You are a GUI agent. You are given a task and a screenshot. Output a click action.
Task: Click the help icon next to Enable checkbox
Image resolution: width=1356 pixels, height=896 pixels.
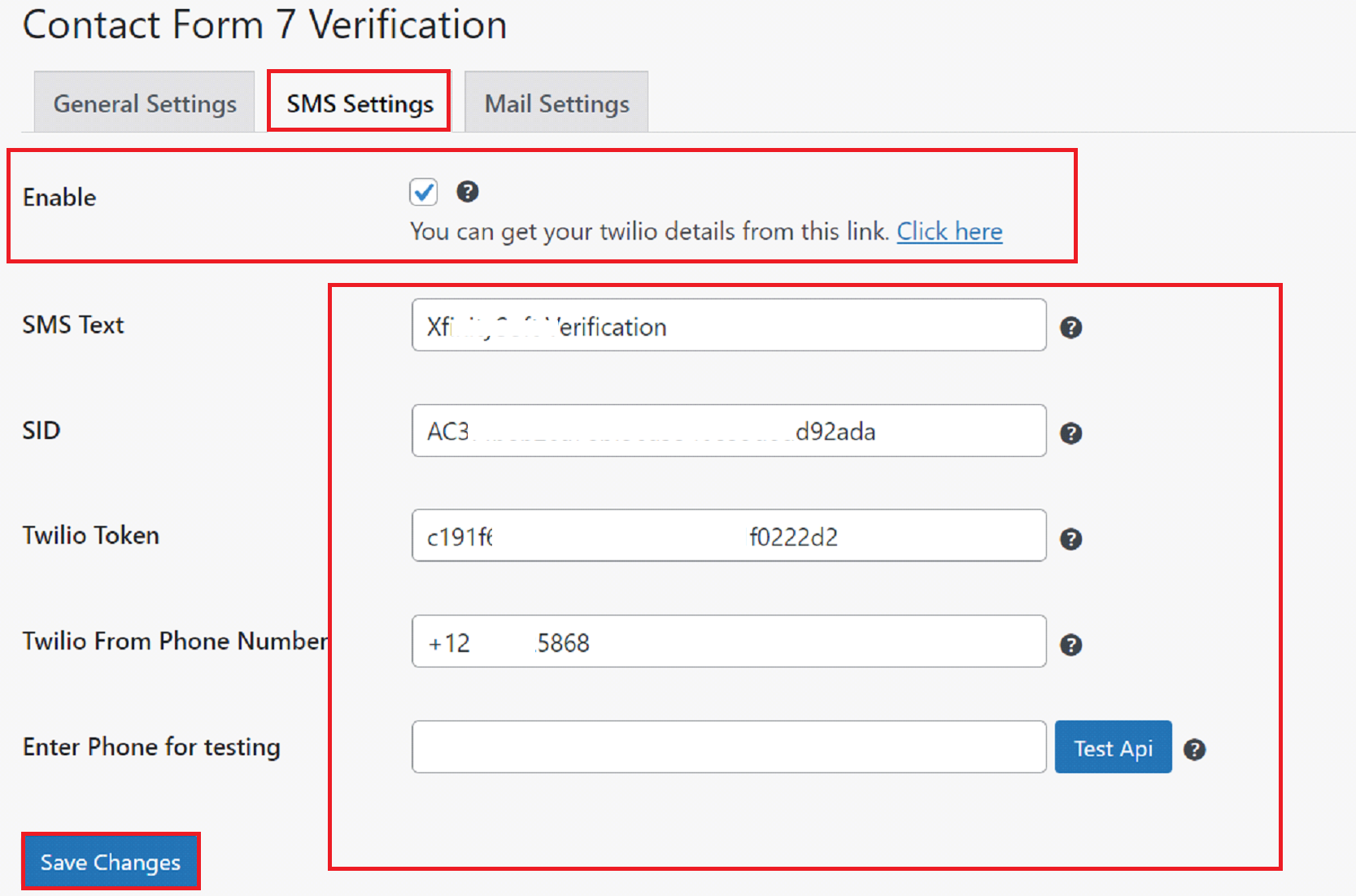point(467,192)
